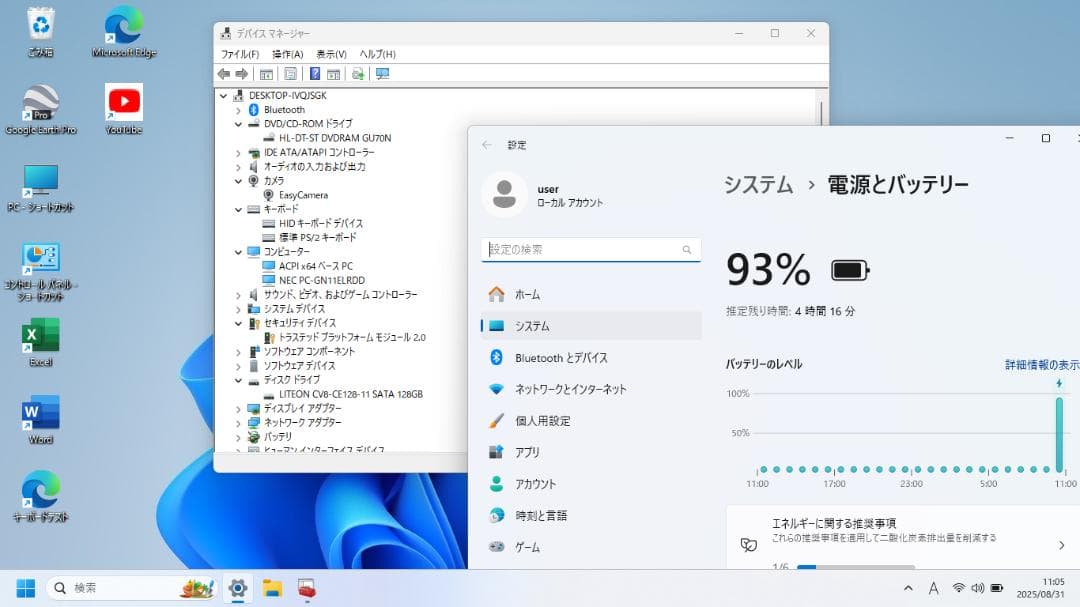Click the Gaming controller icon in Settings sidebar
The width and height of the screenshot is (1080, 607).
coord(498,547)
